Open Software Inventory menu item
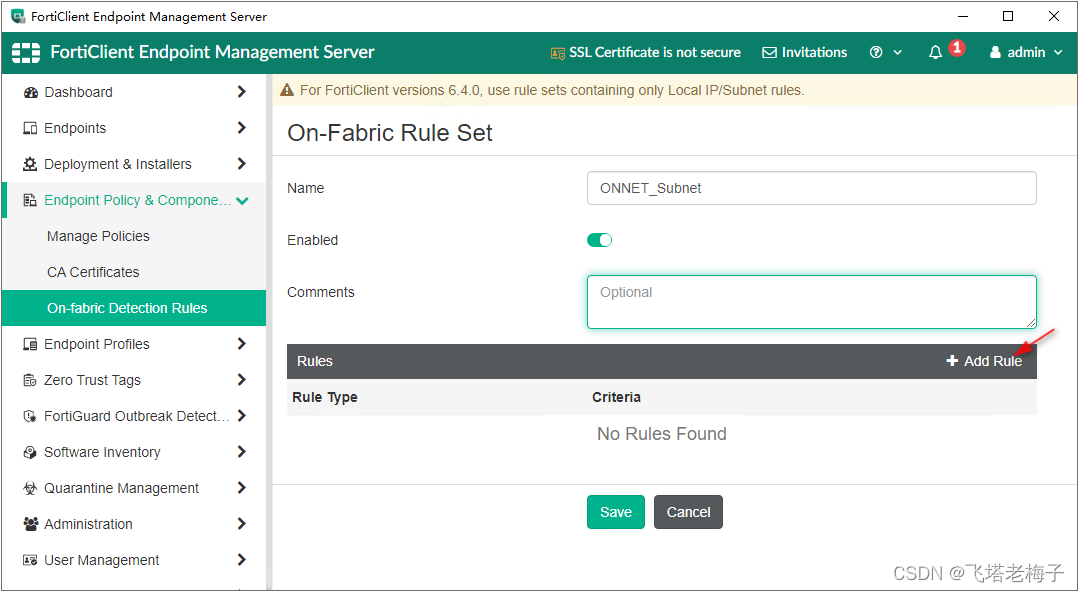Image resolution: width=1079 pixels, height=592 pixels. coord(134,452)
